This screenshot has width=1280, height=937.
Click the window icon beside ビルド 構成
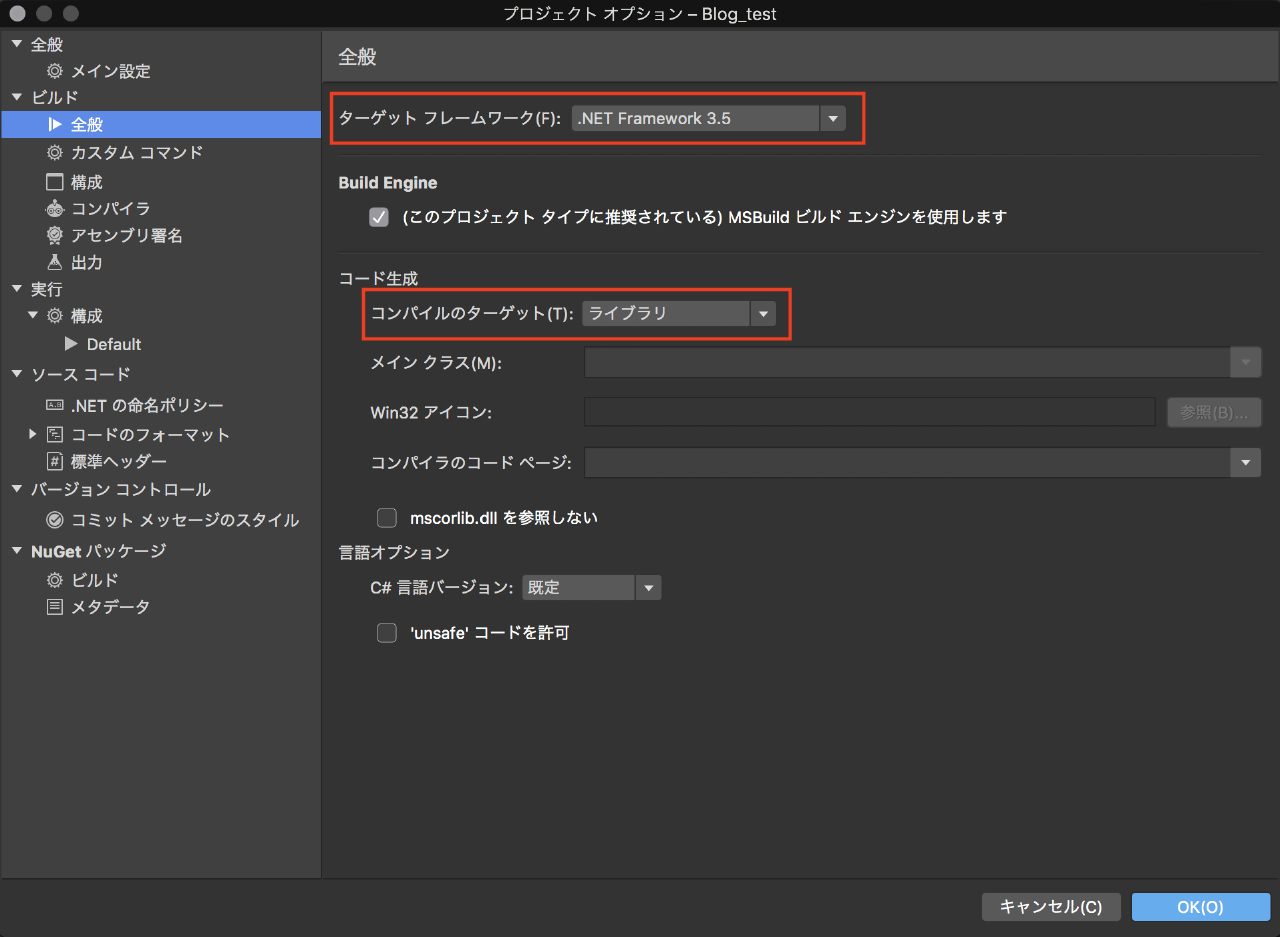[54, 182]
